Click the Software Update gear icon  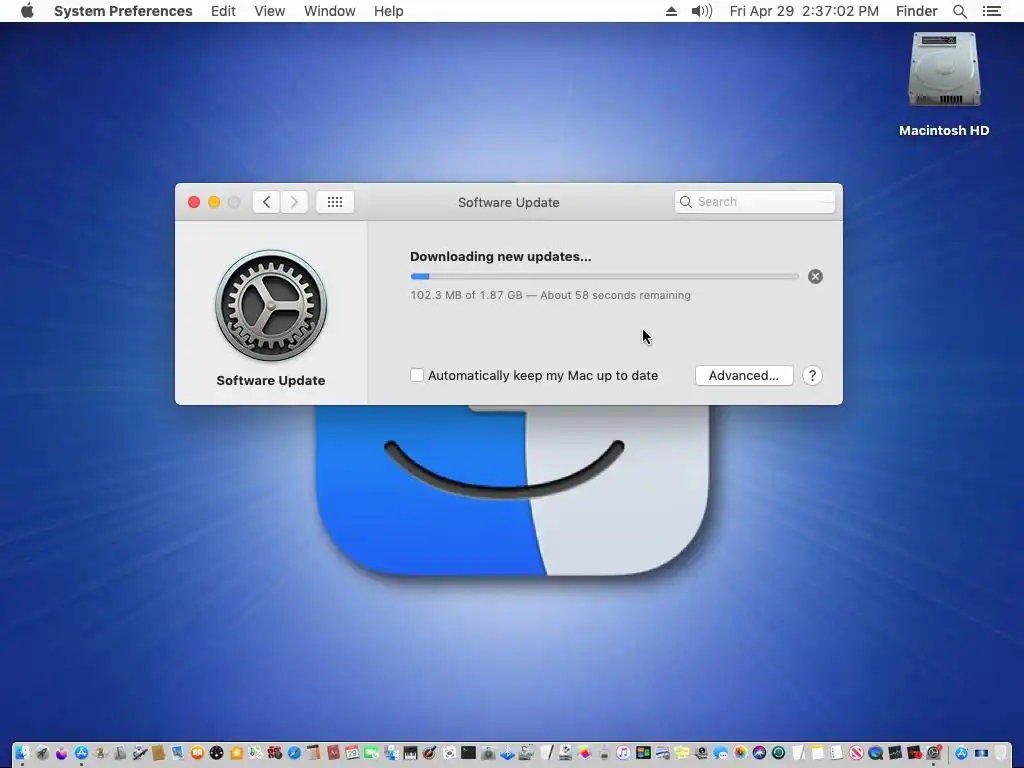pyautogui.click(x=271, y=306)
